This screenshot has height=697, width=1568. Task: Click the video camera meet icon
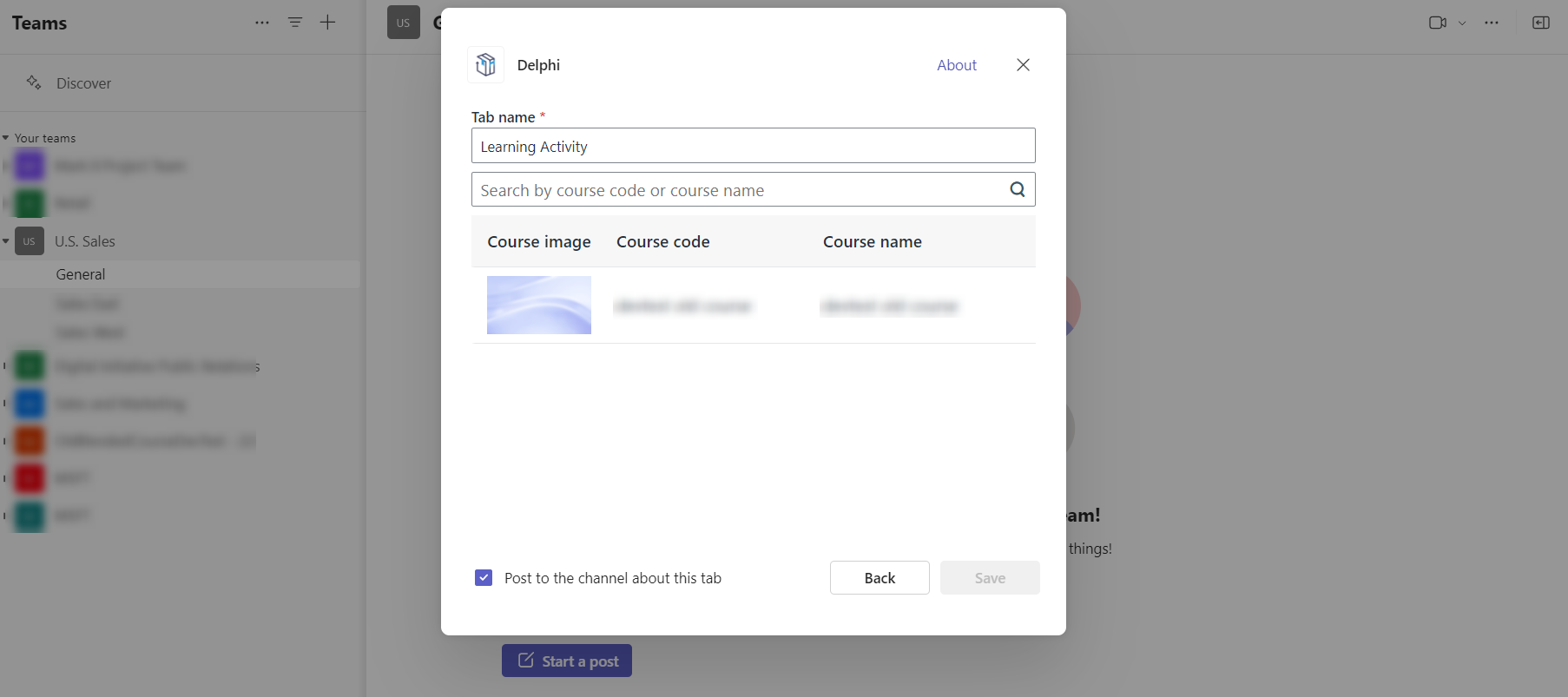coord(1437,23)
